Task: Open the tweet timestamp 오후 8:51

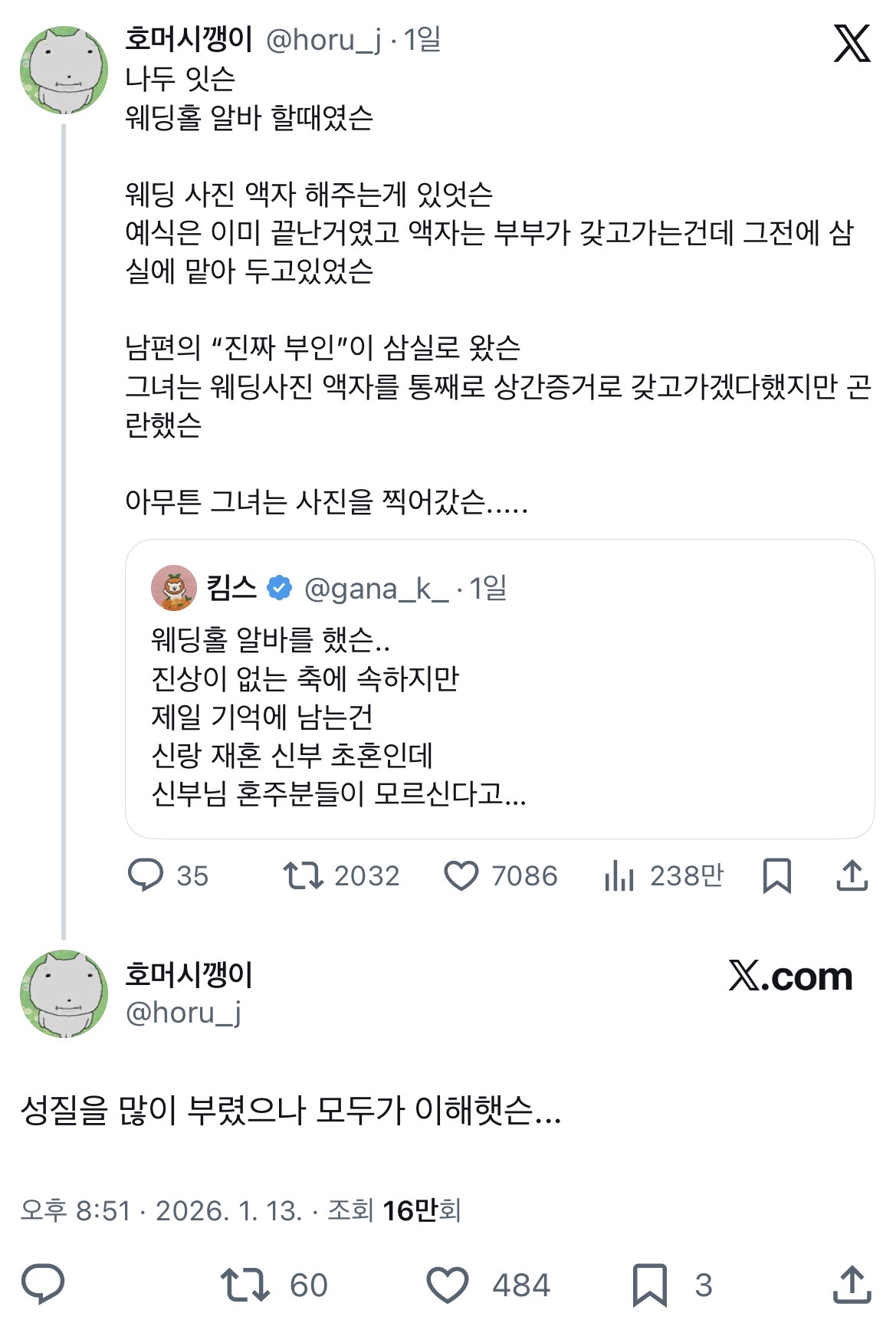Action: [75, 1210]
